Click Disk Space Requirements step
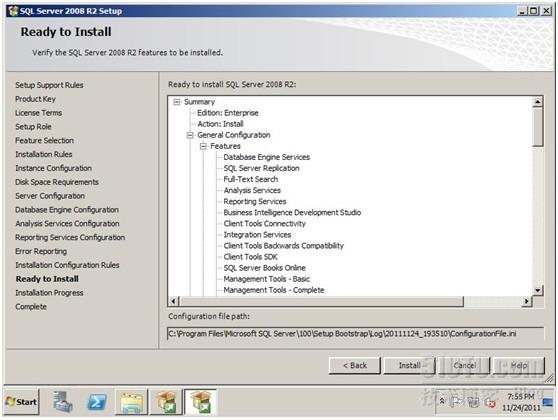Screen dimensions: 558x420 pyautogui.click(x=57, y=182)
